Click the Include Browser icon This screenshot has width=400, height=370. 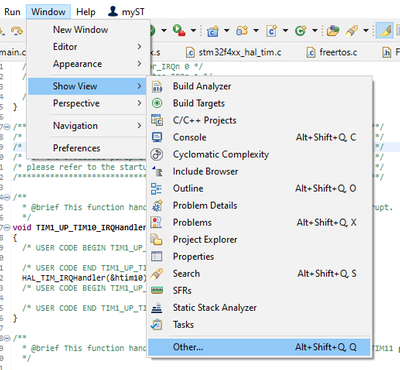157,171
